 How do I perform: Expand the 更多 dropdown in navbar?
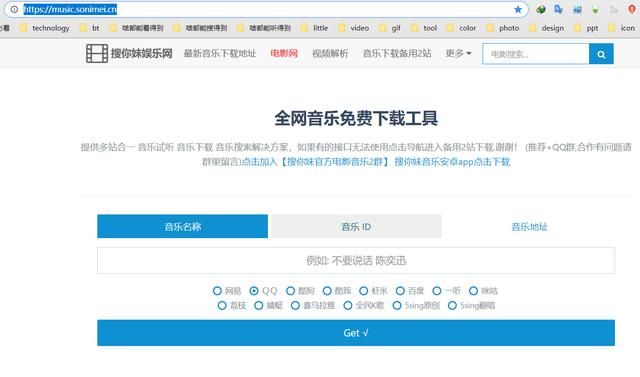(458, 53)
